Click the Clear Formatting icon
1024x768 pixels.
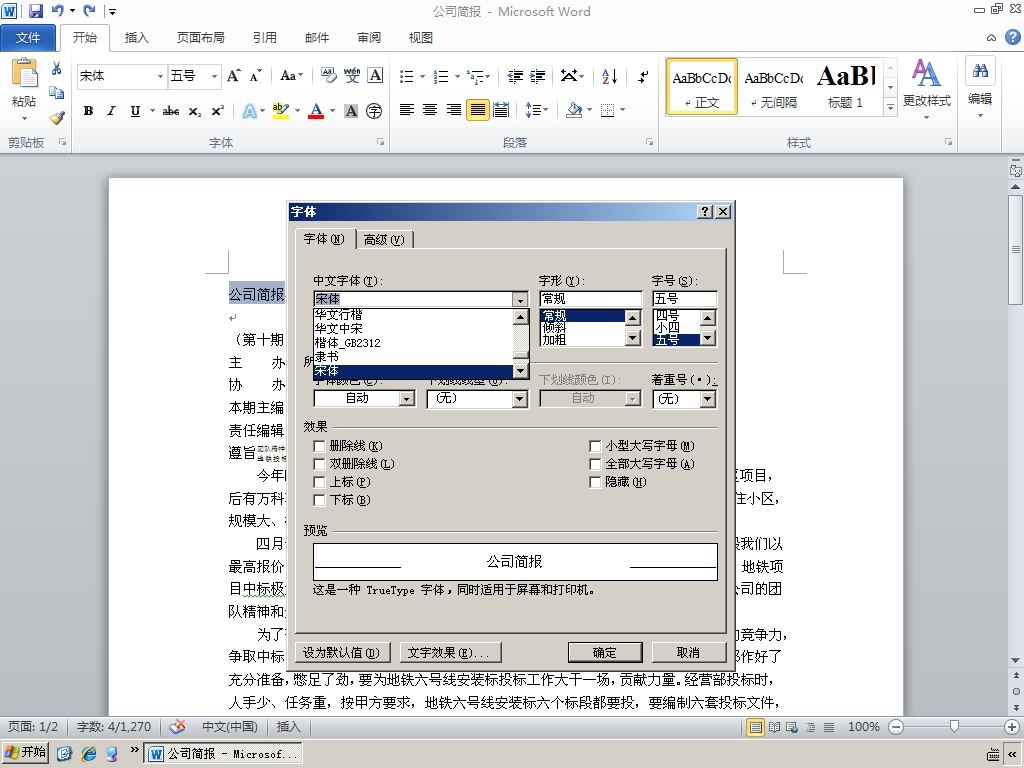click(328, 76)
